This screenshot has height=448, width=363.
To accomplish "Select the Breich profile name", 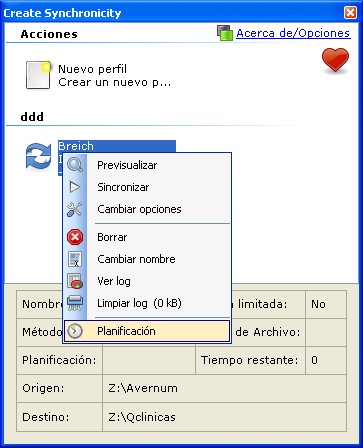I will 76,146.
